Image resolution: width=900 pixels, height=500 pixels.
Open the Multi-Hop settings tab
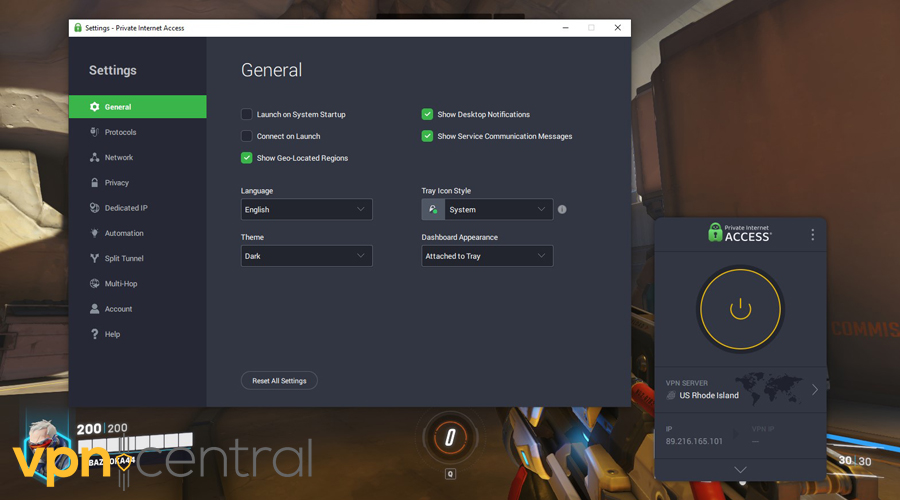(138, 284)
